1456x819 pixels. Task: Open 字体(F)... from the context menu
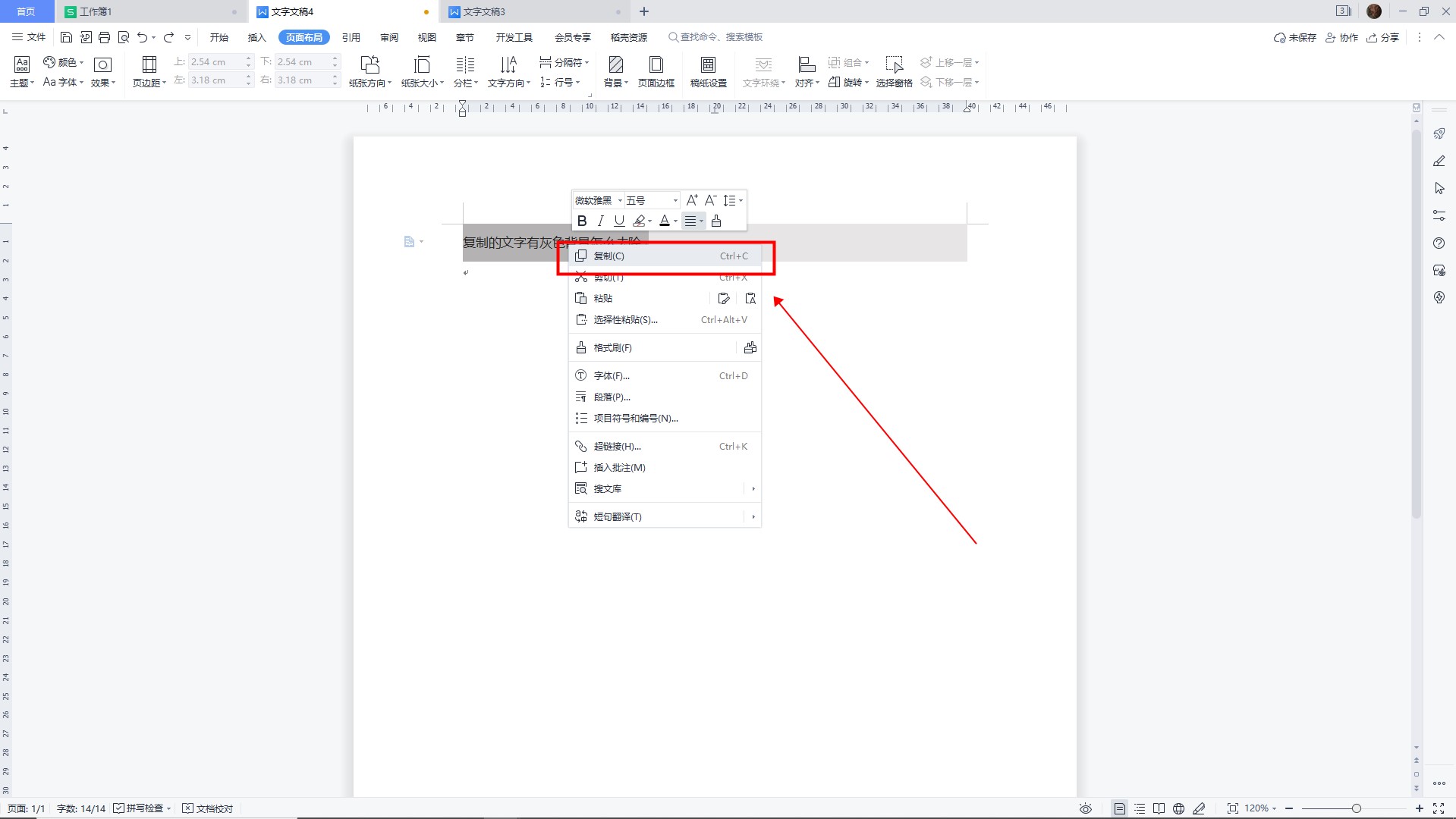(665, 376)
